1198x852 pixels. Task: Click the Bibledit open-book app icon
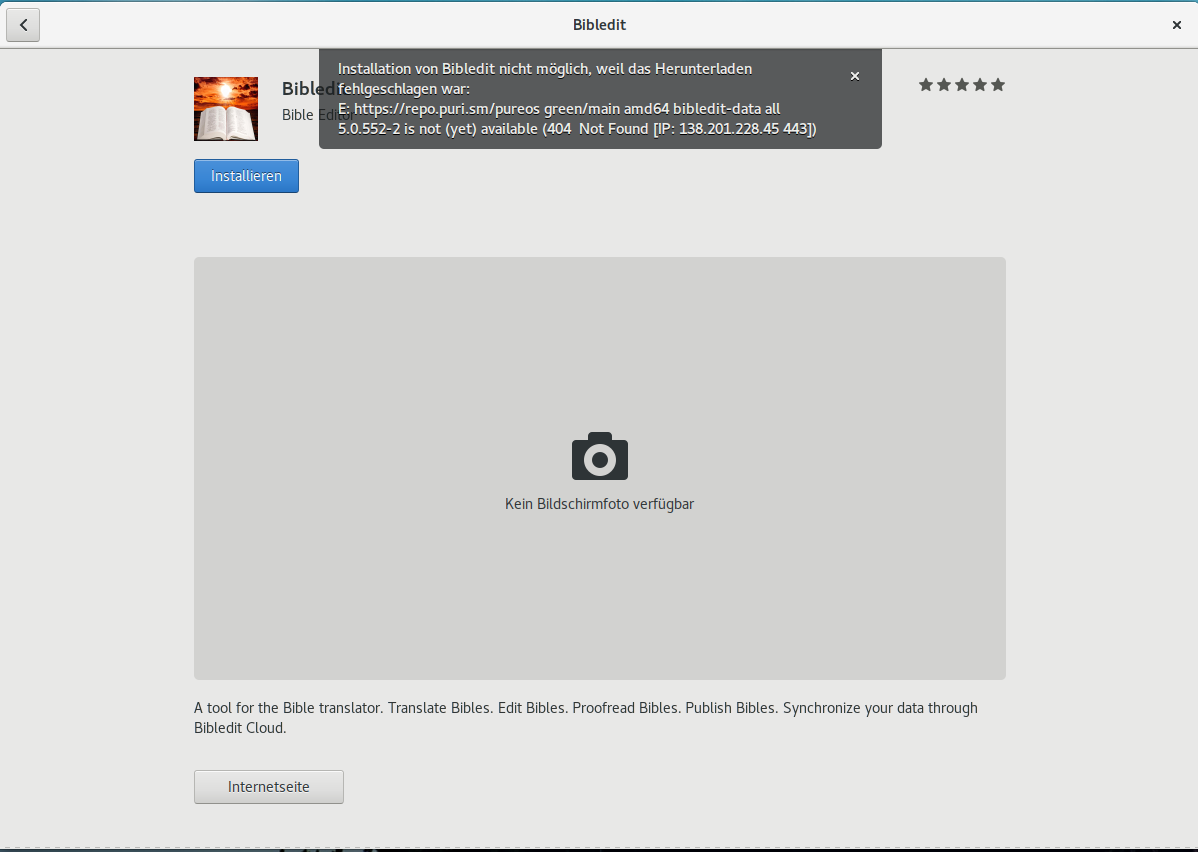[x=226, y=109]
